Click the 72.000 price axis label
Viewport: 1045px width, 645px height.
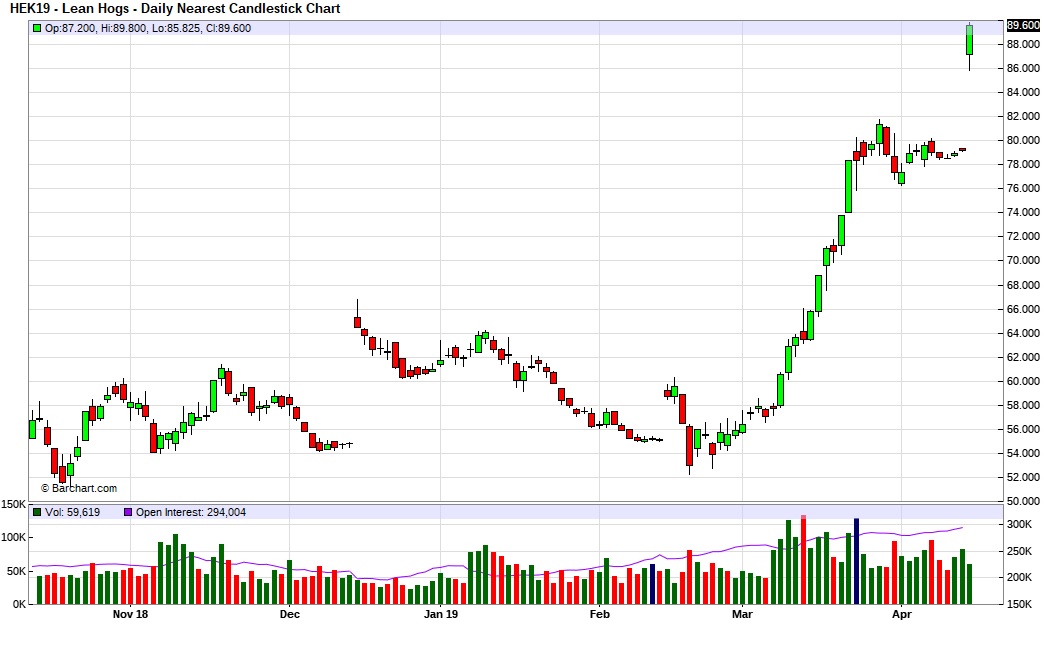1023,236
